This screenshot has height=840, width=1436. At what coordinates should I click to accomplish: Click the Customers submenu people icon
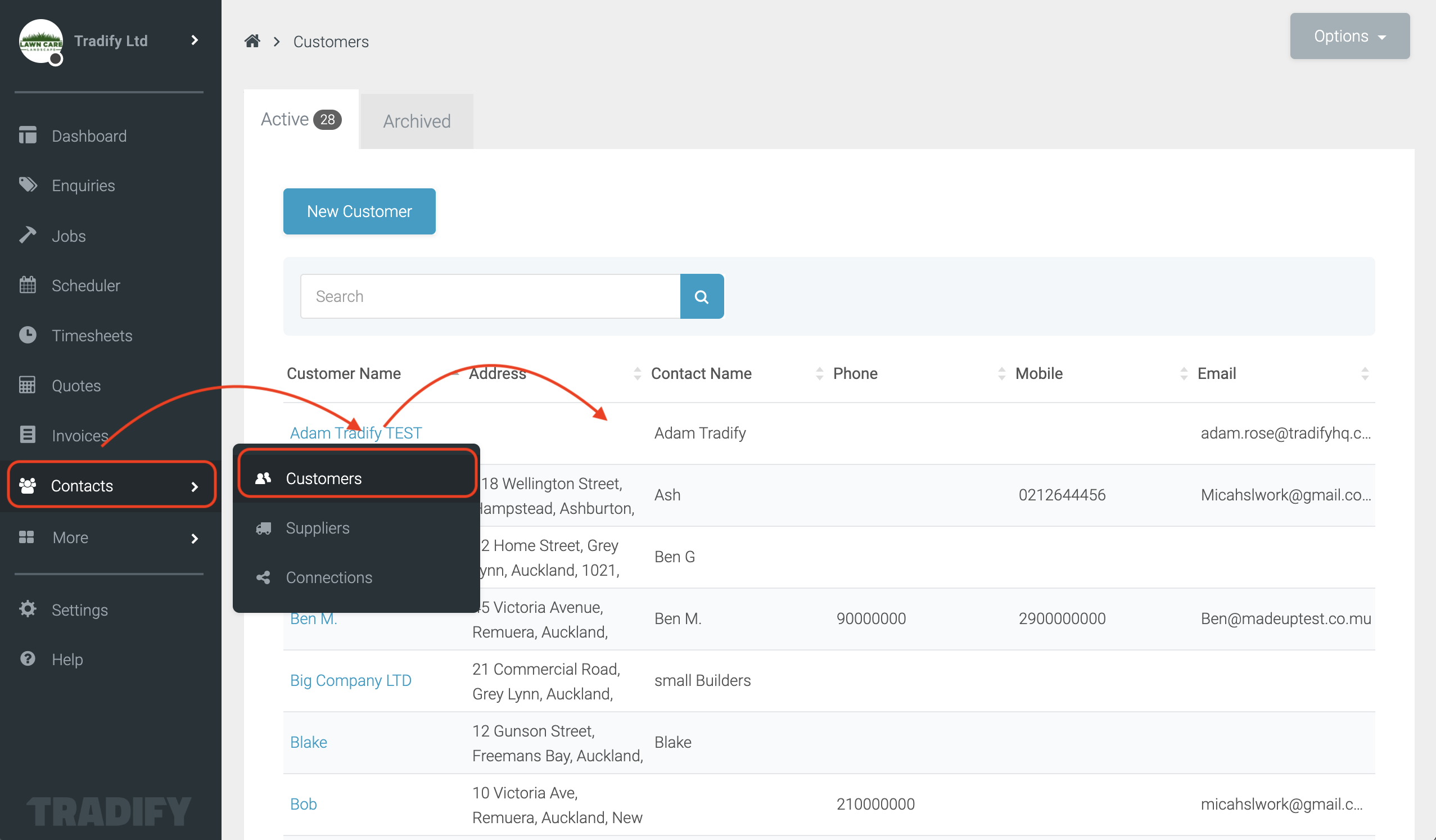(263, 478)
